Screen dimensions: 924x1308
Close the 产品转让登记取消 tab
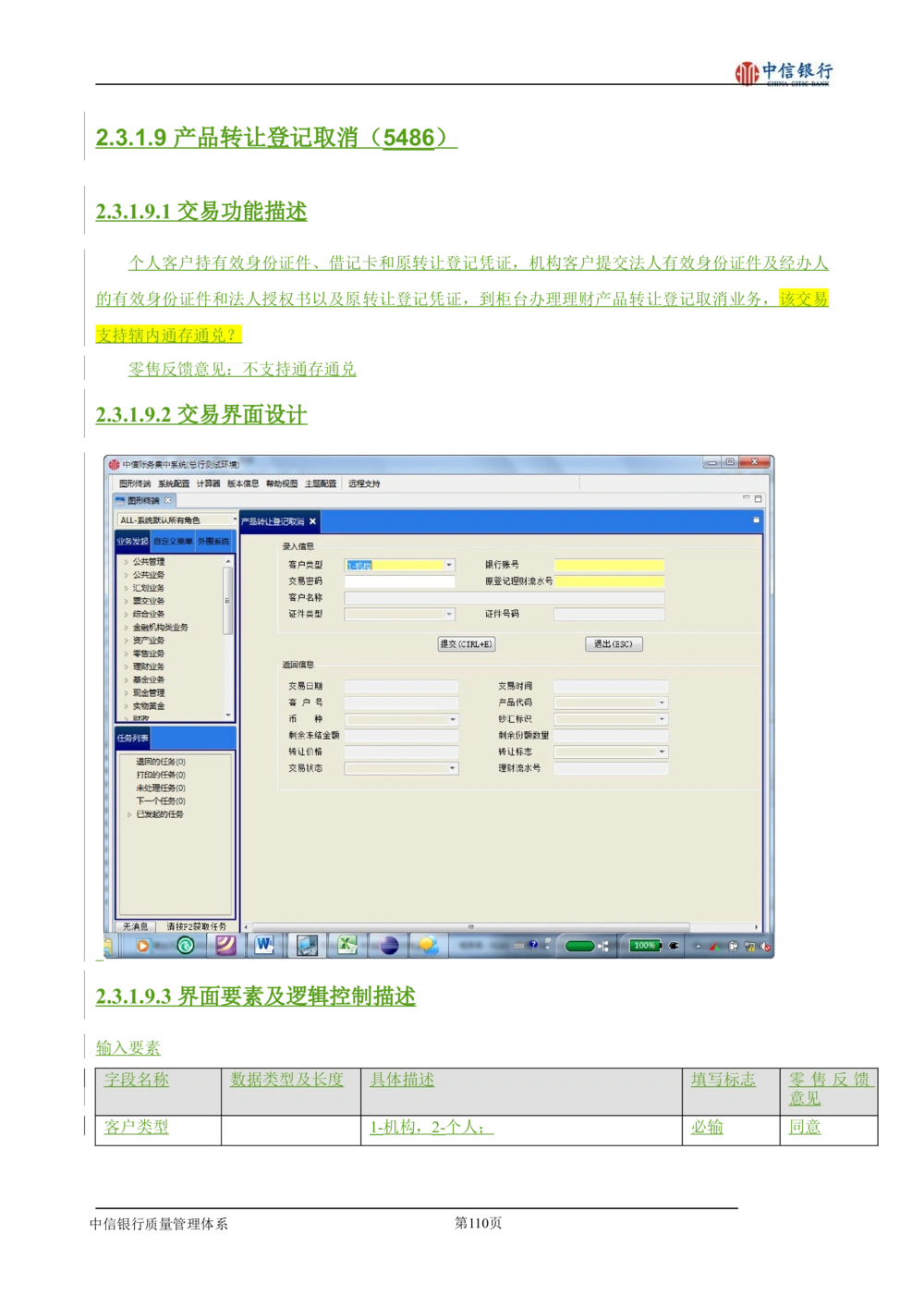point(313,521)
